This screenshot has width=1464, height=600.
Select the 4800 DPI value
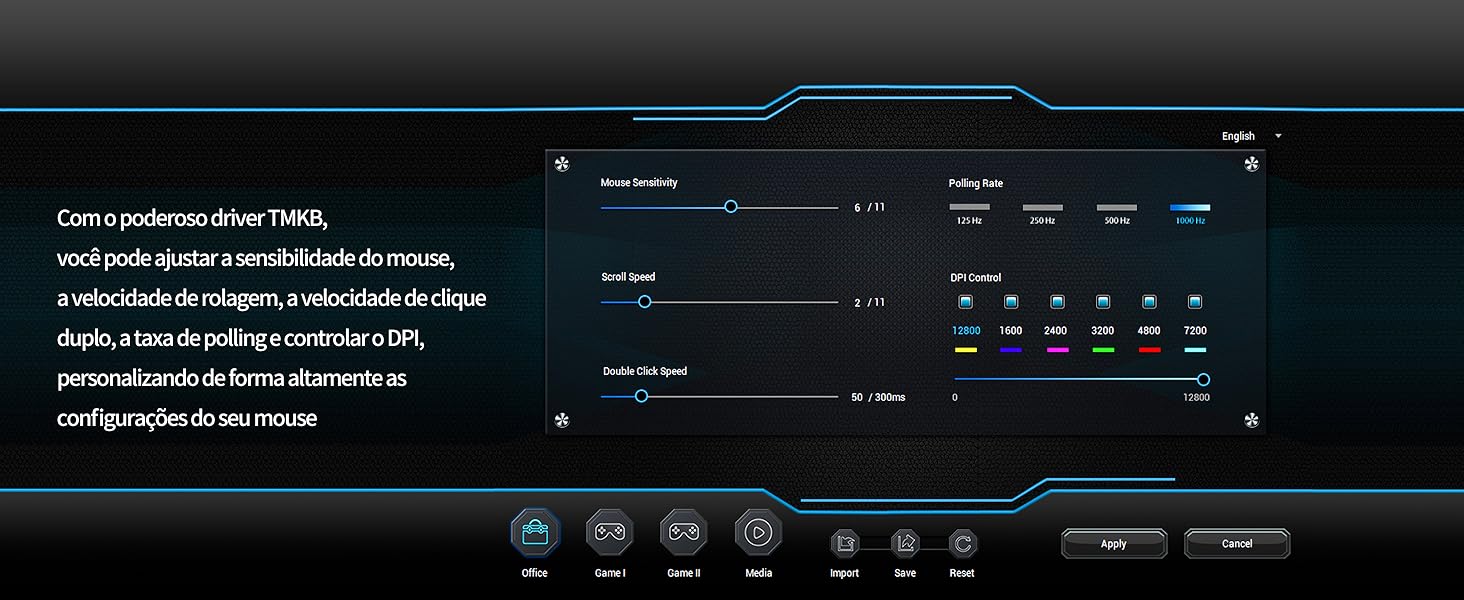click(x=1149, y=331)
